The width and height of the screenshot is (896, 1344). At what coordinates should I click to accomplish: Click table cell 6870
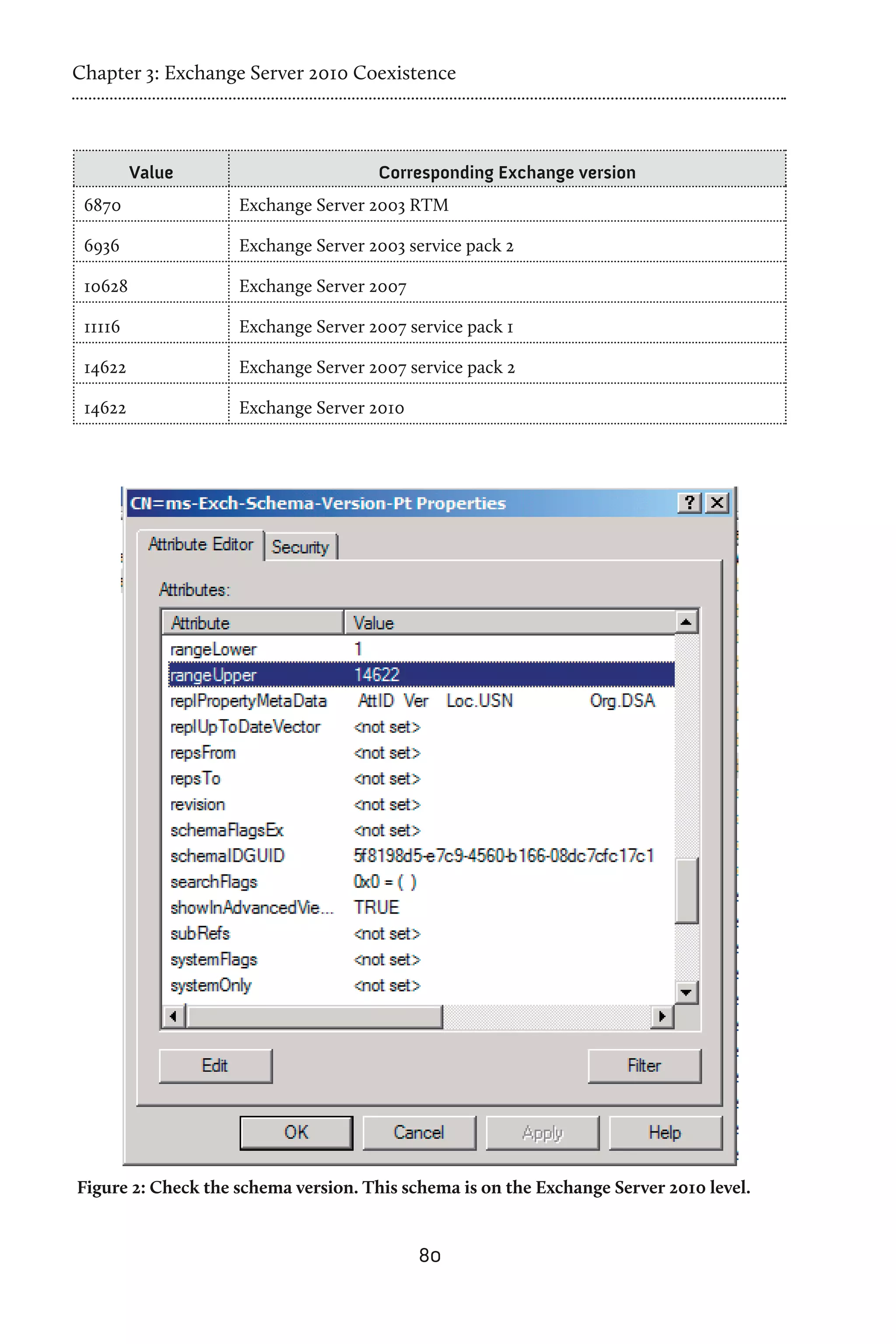151,205
